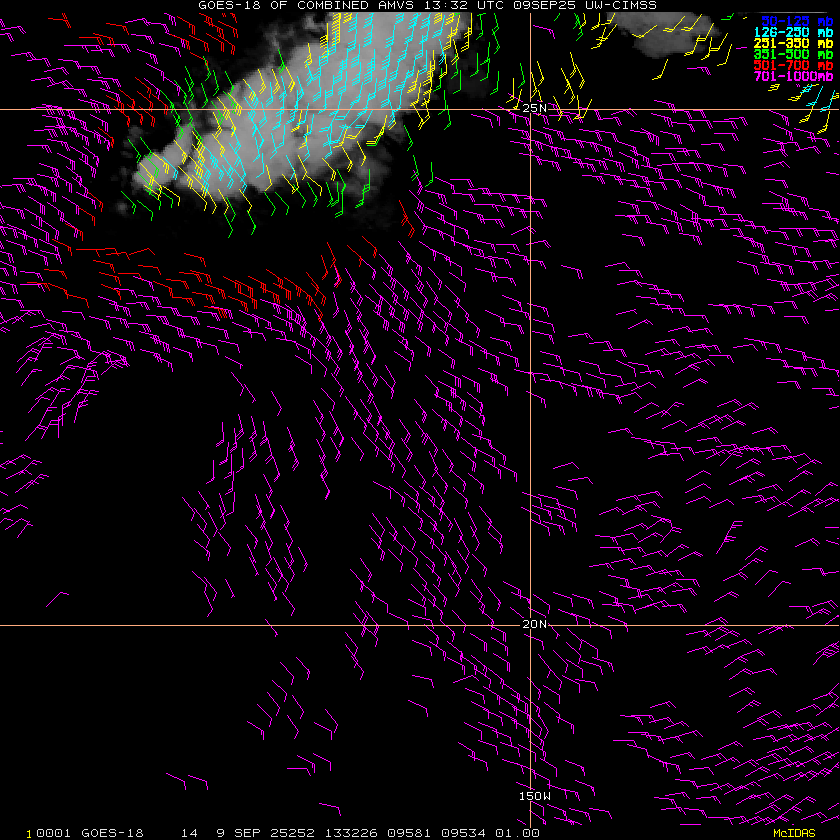Click the COMBINED AMVS title text
The width and height of the screenshot is (840, 840).
[356, 5]
